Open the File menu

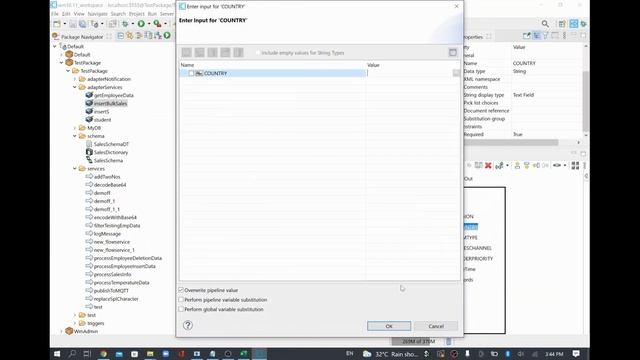pos(55,14)
